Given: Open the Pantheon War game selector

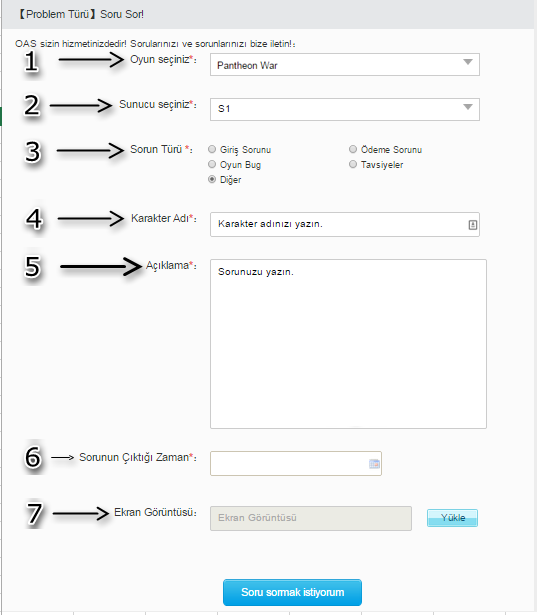Looking at the screenshot, I should 345,65.
